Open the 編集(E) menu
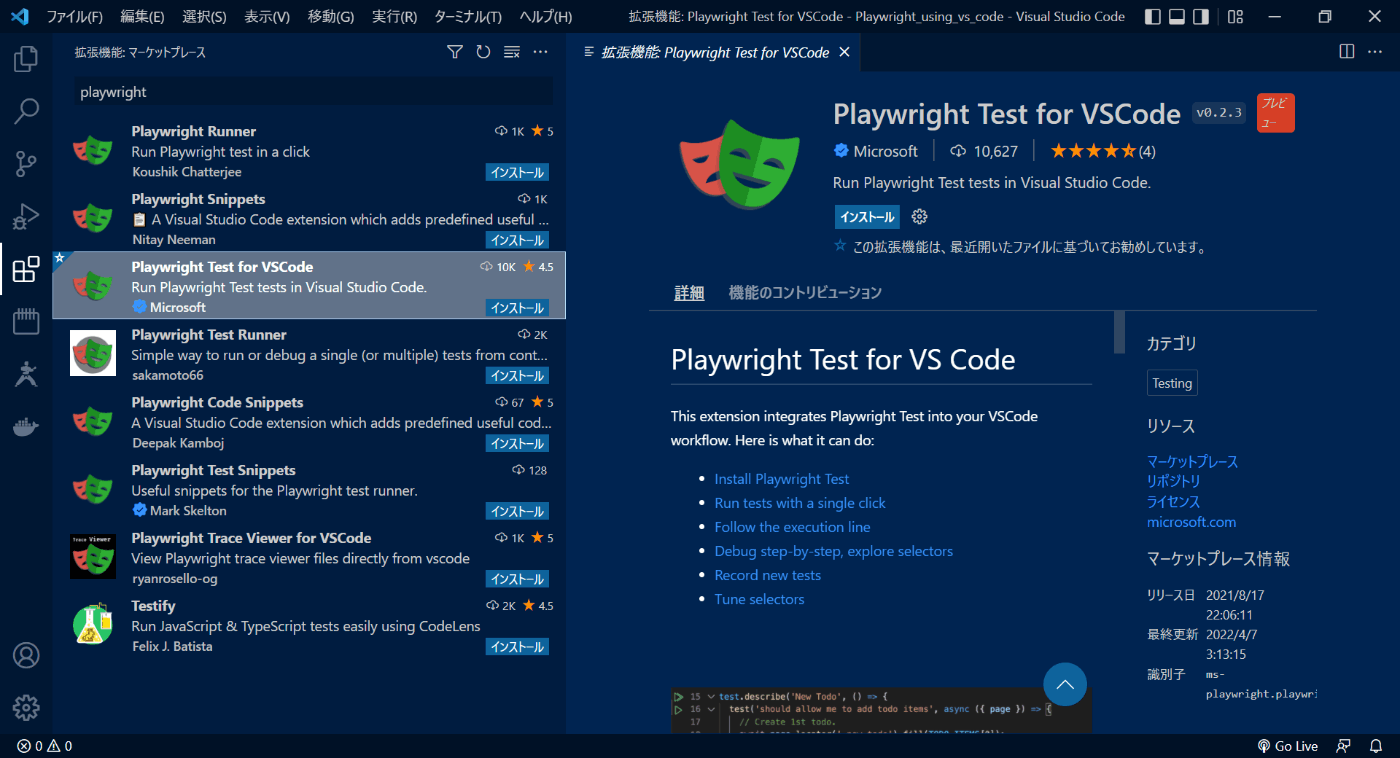Viewport: 1400px width, 758px height. tap(142, 17)
